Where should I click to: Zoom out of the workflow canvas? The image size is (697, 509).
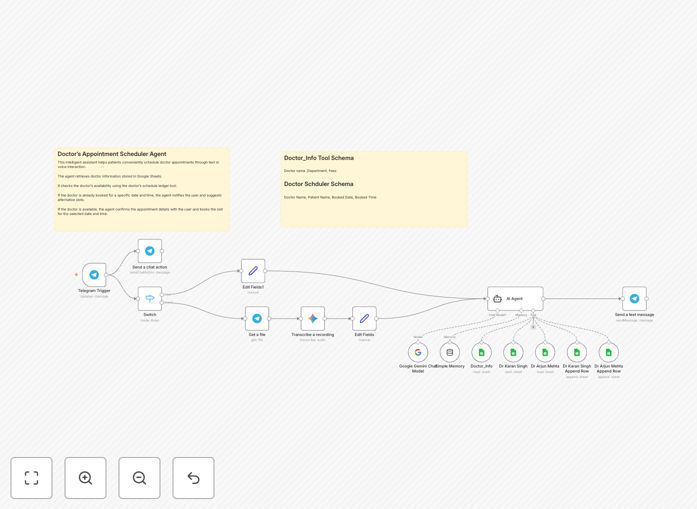coord(139,478)
